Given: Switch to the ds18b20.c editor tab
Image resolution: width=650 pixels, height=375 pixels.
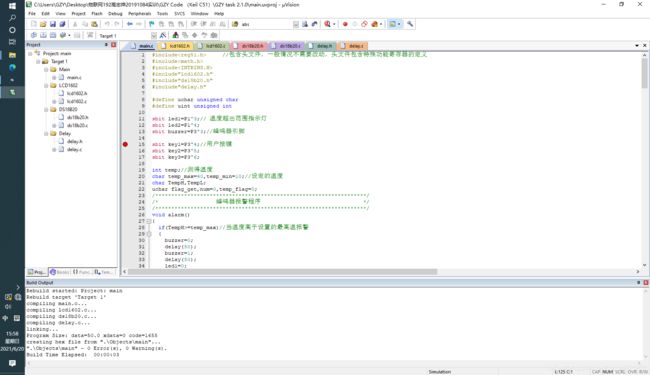Looking at the screenshot, I should click(286, 46).
